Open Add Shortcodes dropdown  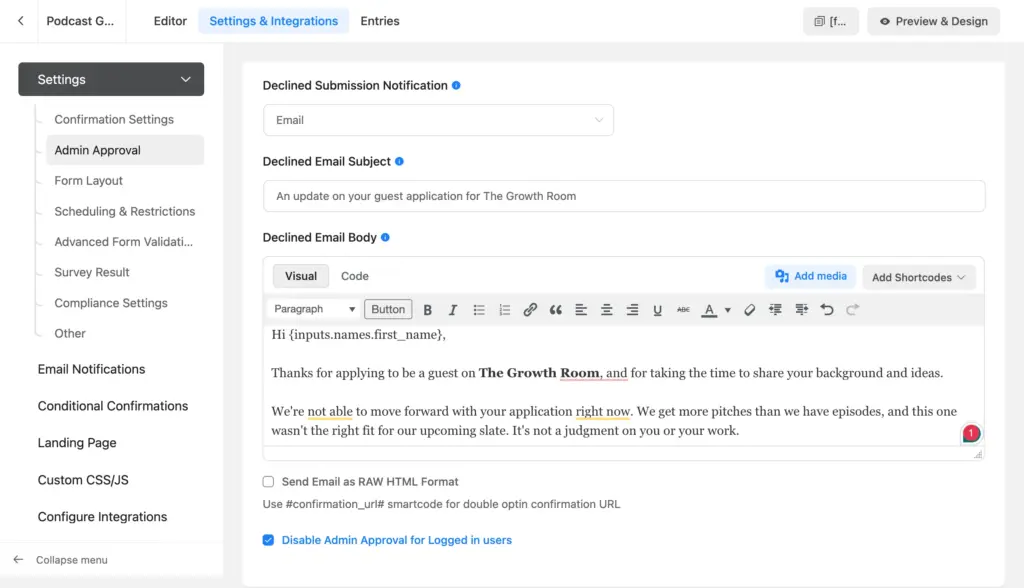tap(919, 277)
